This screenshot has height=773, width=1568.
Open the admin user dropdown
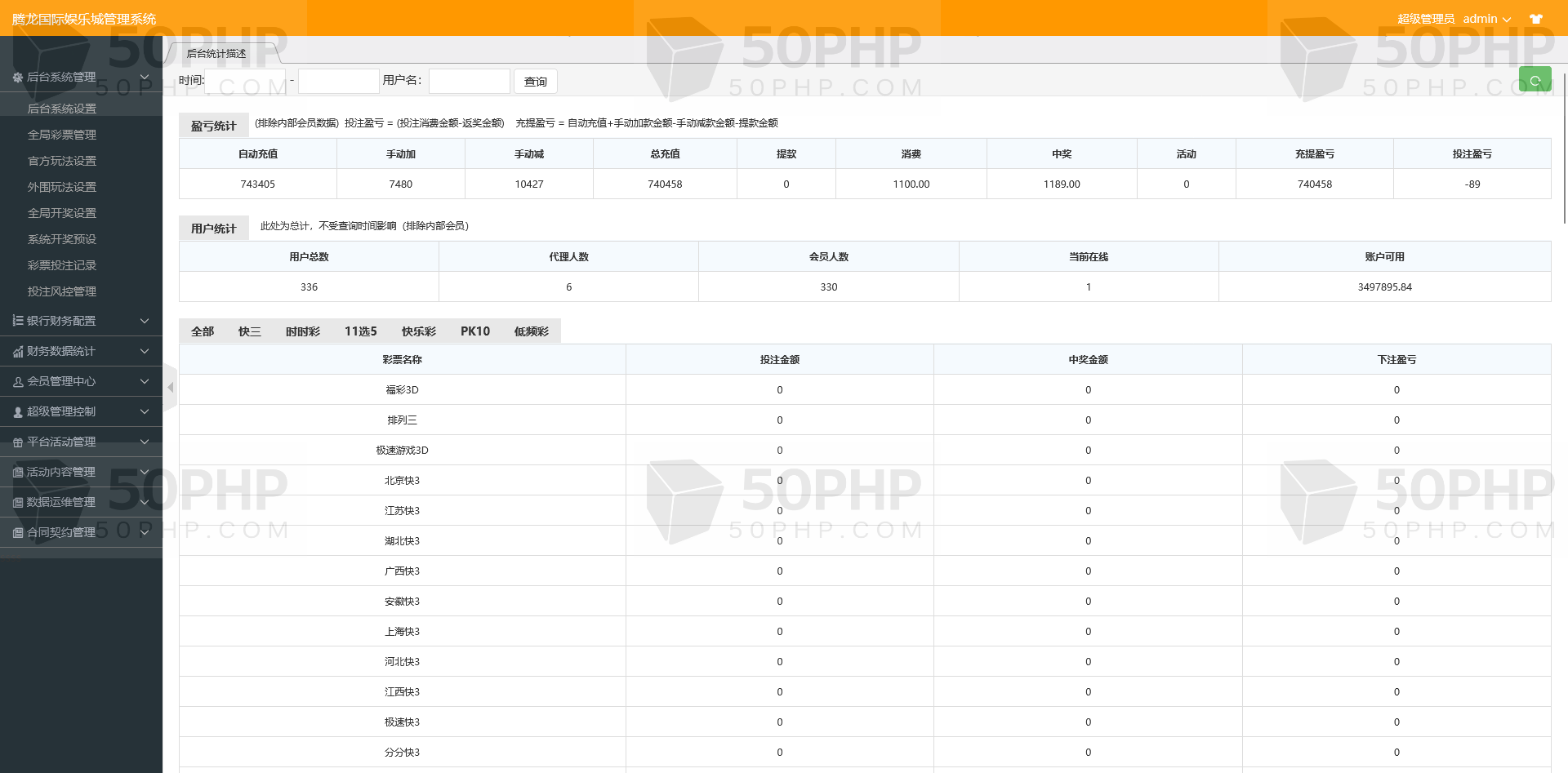point(1486,19)
